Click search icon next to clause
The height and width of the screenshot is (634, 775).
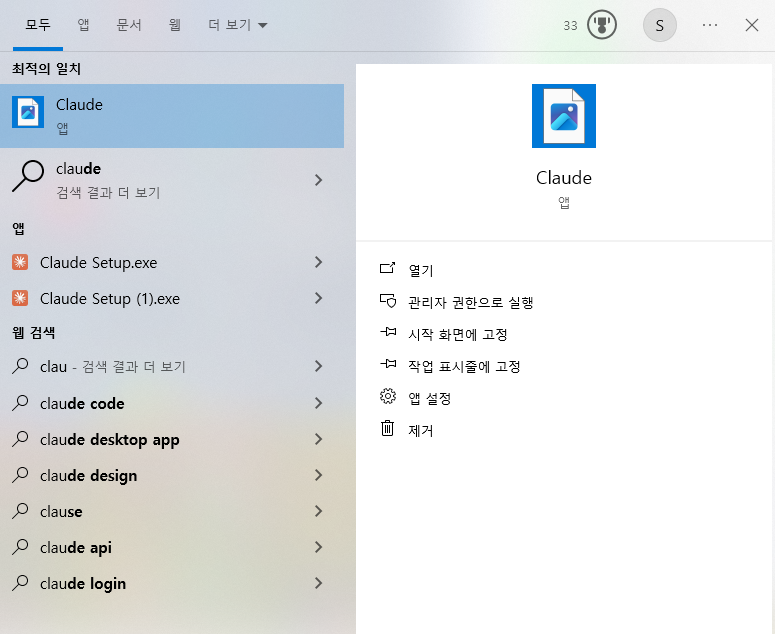[x=20, y=510]
